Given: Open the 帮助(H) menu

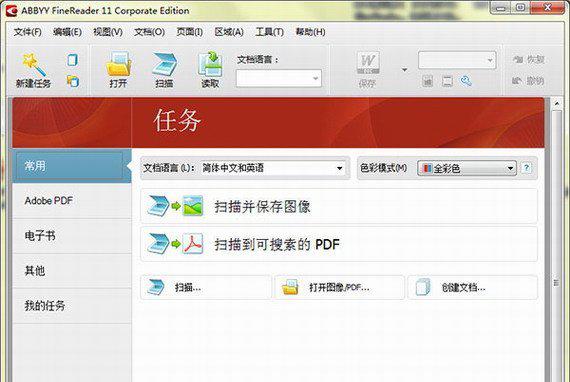Looking at the screenshot, I should coord(310,32).
